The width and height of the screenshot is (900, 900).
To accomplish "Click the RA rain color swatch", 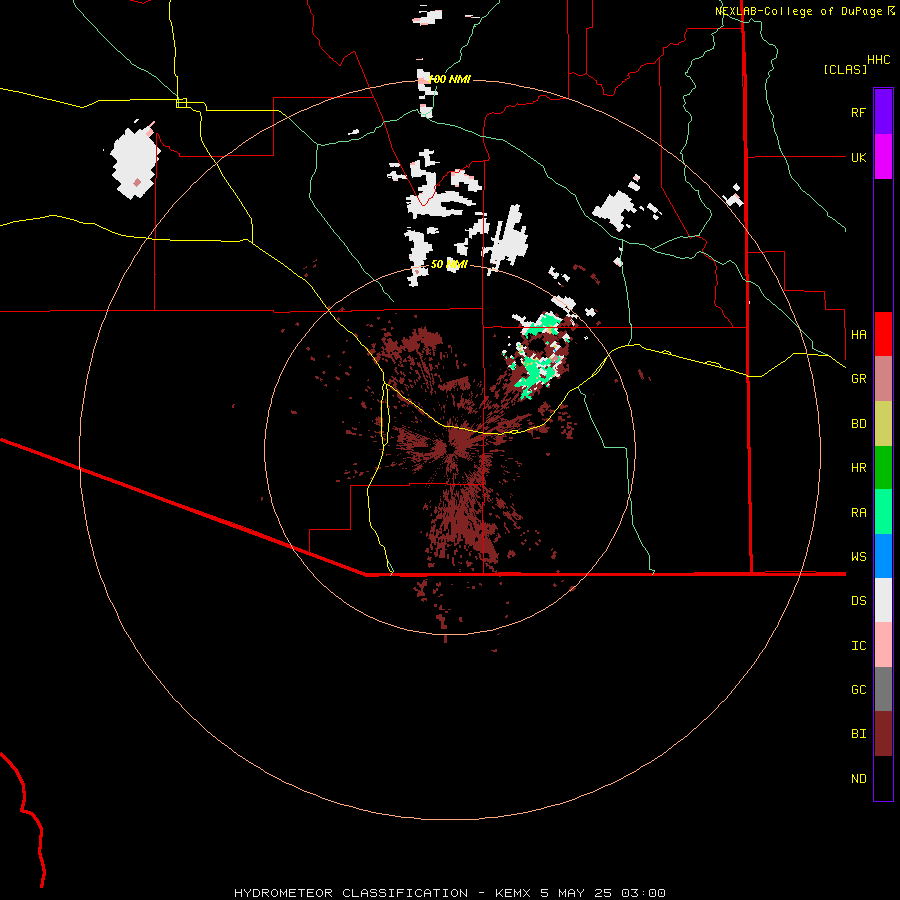I will point(883,512).
